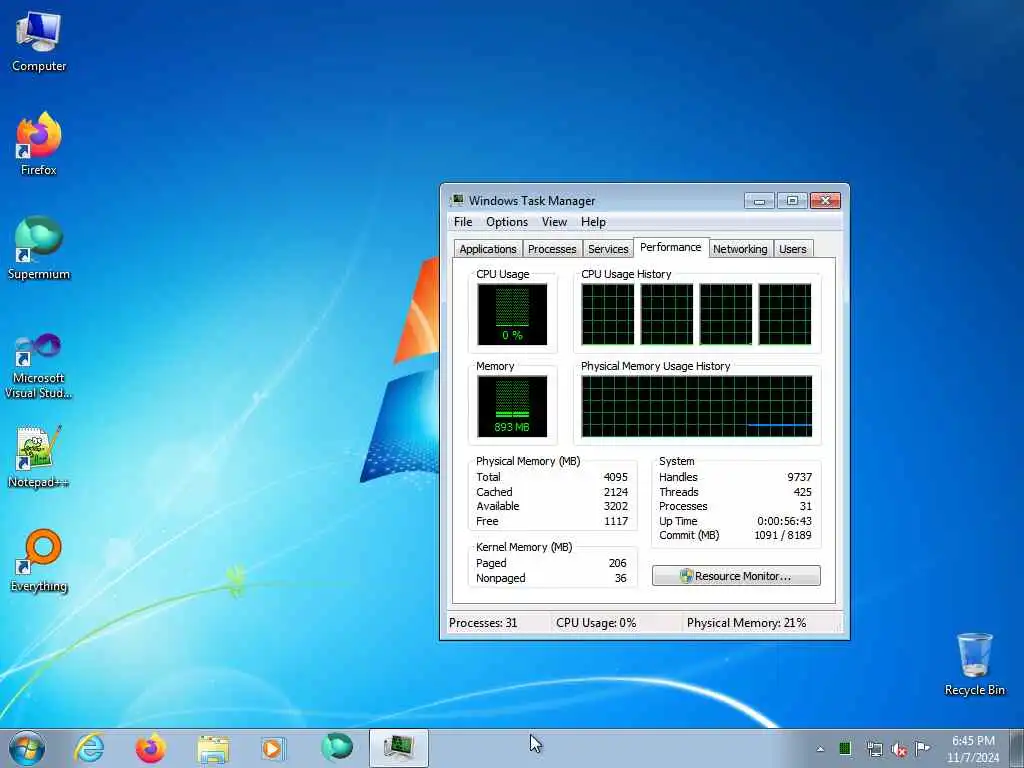Open Windows Media Player in taskbar
Viewport: 1024px width, 768px height.
273,748
